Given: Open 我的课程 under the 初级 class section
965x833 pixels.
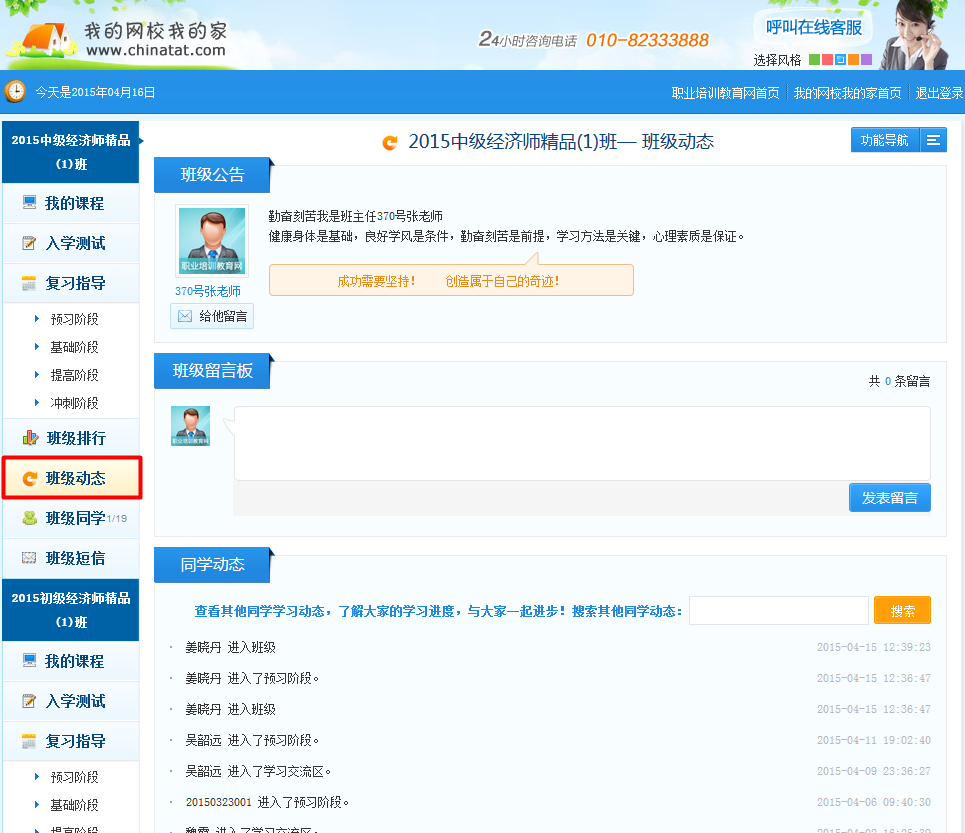Looking at the screenshot, I should pyautogui.click(x=74, y=661).
